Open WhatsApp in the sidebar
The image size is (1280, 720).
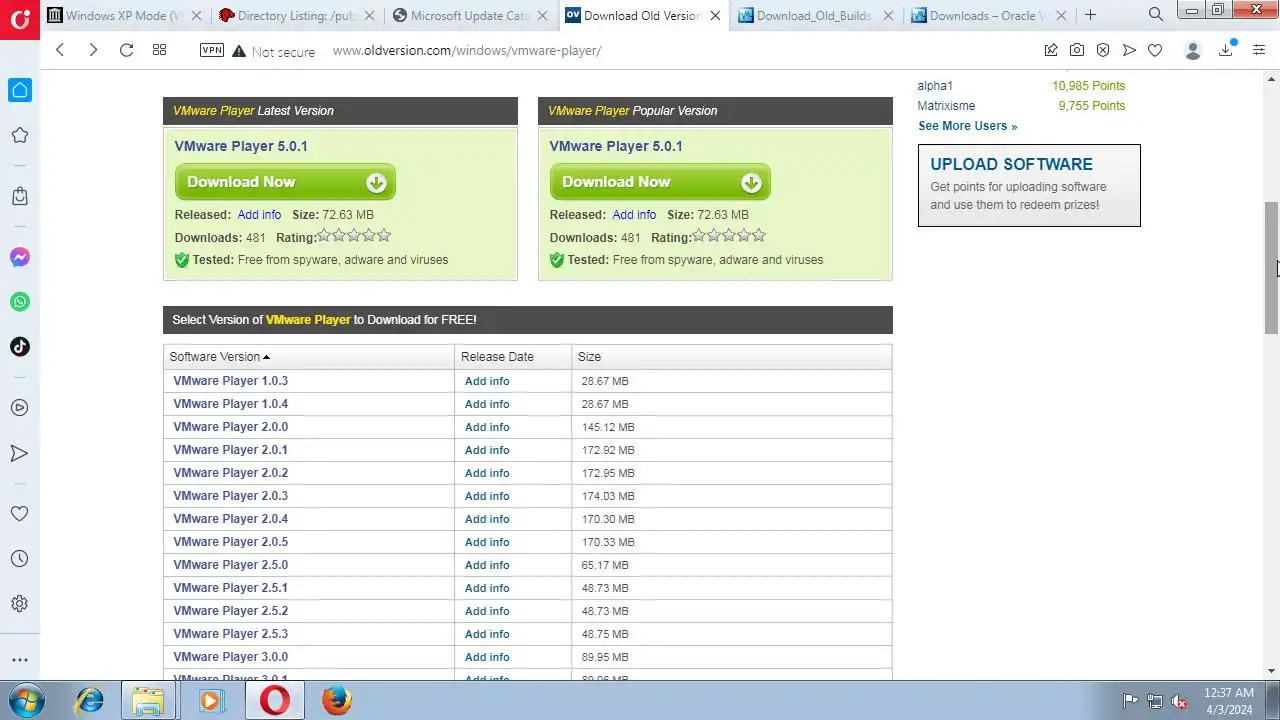pyautogui.click(x=19, y=302)
